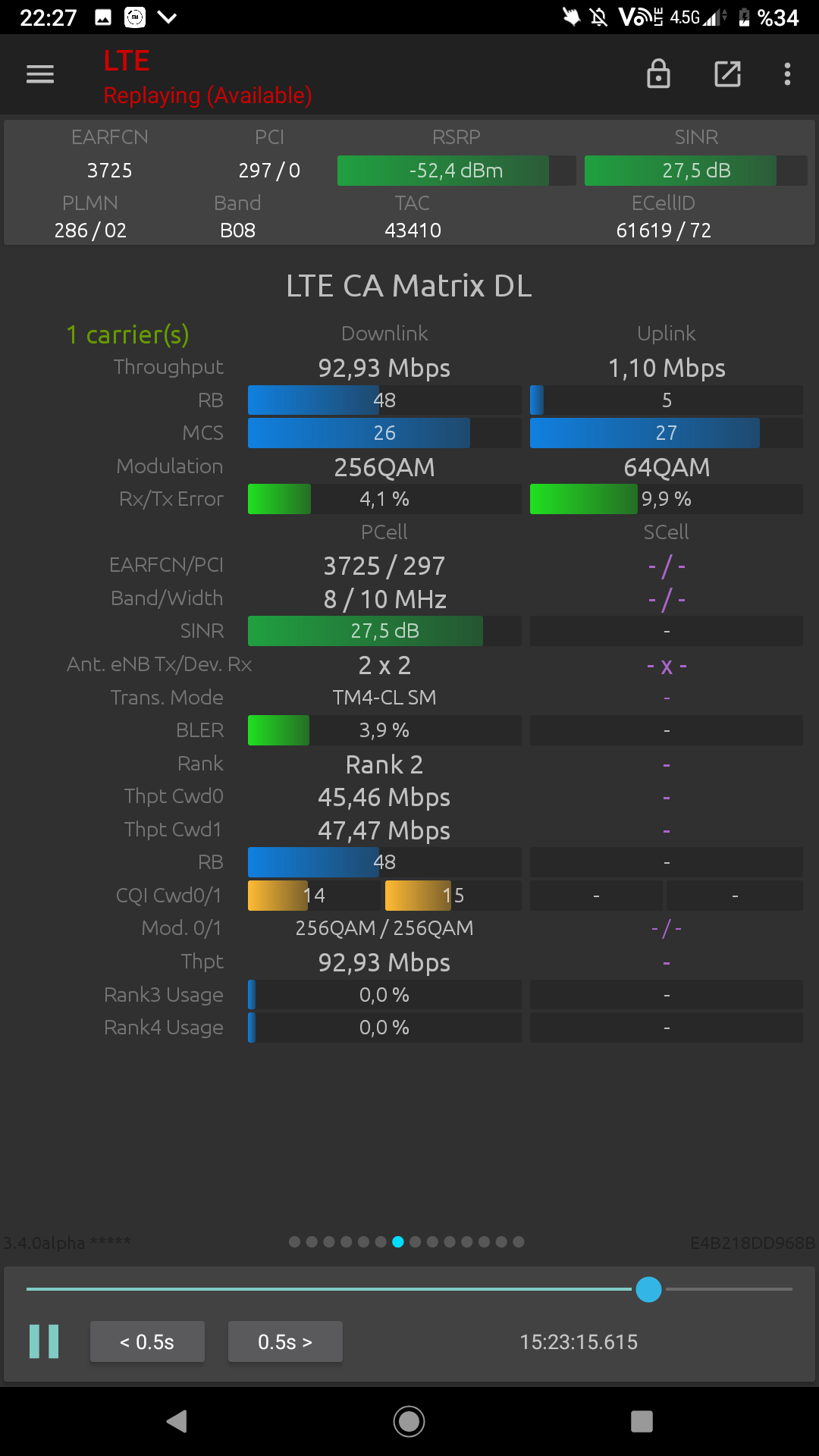
Task: Tap the lock icon in the toolbar
Action: point(658,74)
